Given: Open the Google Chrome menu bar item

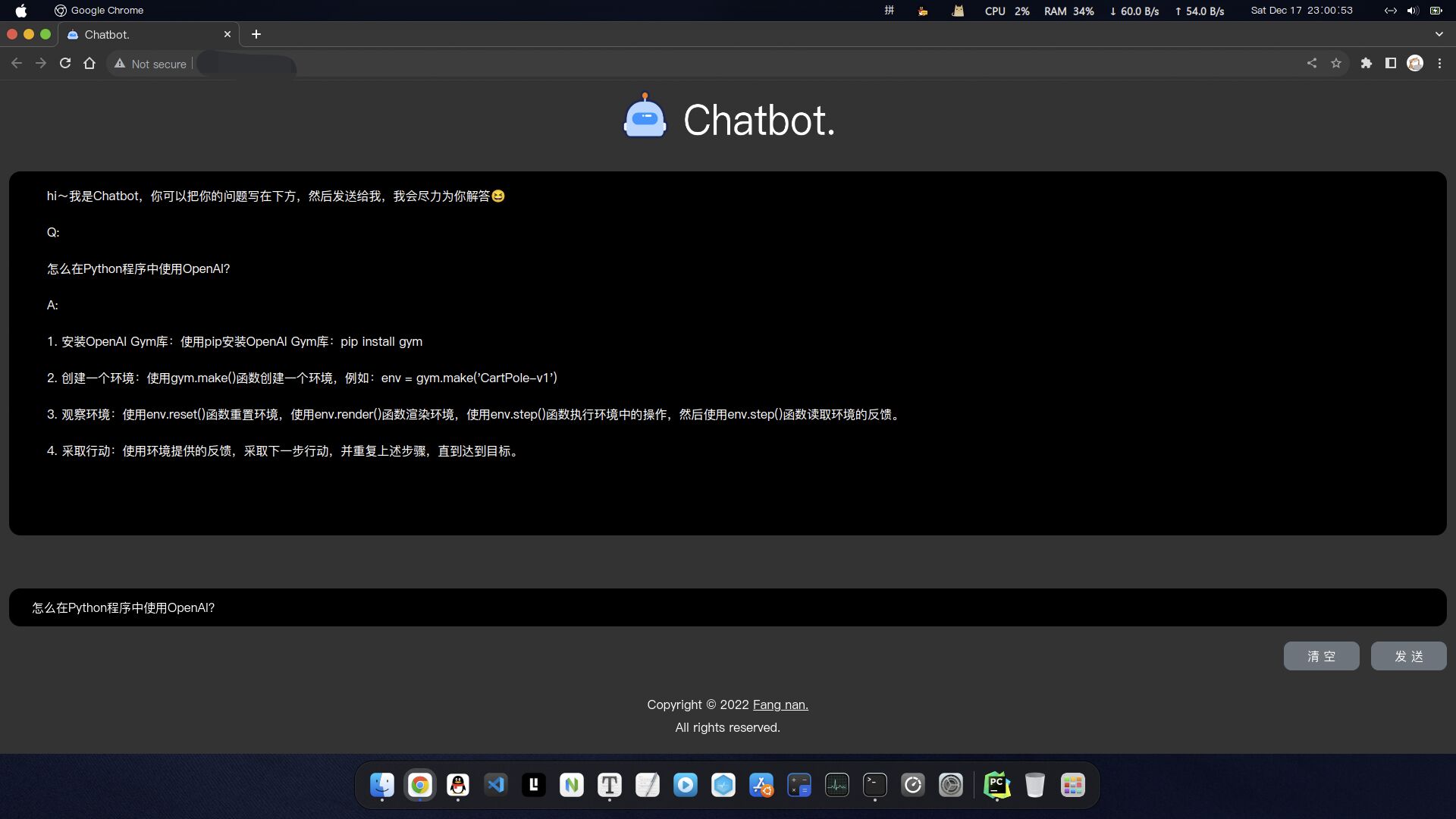Looking at the screenshot, I should pyautogui.click(x=107, y=11).
